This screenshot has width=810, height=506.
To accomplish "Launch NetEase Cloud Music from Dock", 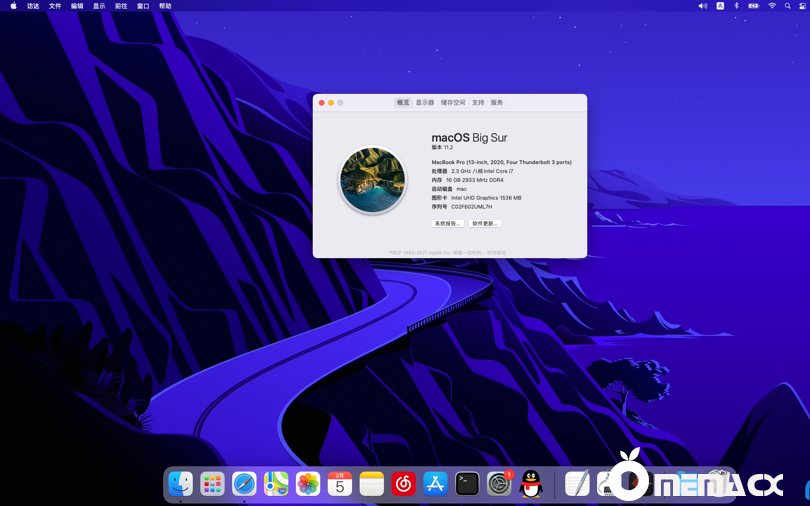I will (403, 484).
